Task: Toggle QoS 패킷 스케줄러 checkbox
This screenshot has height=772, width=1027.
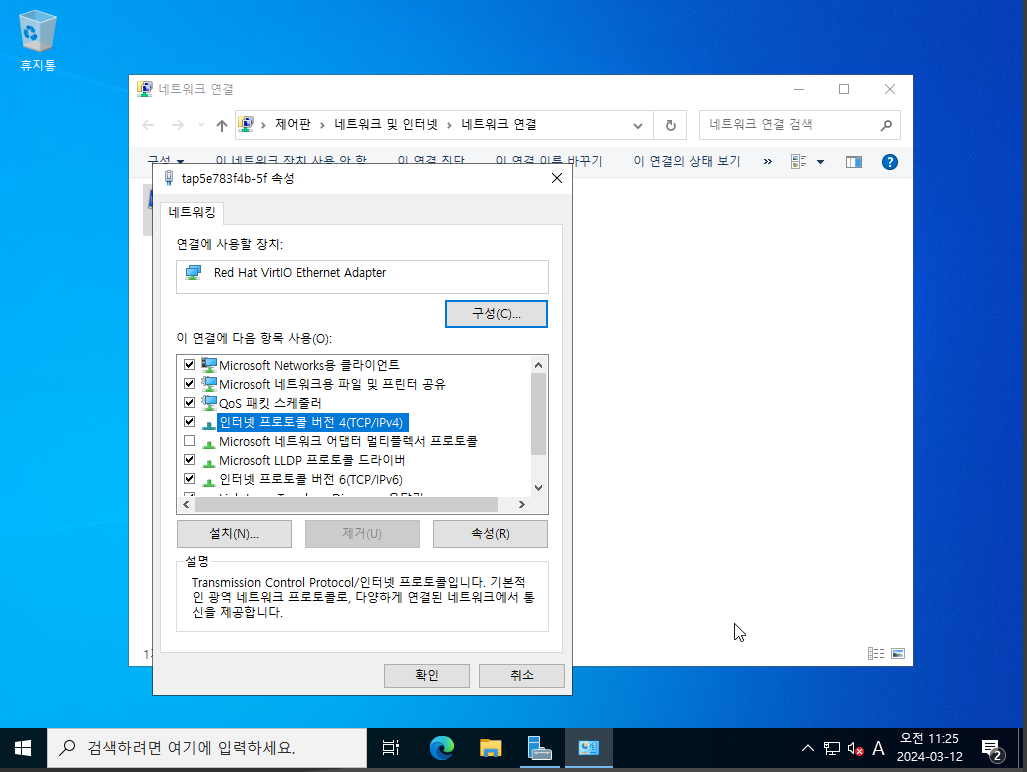Action: (x=189, y=402)
